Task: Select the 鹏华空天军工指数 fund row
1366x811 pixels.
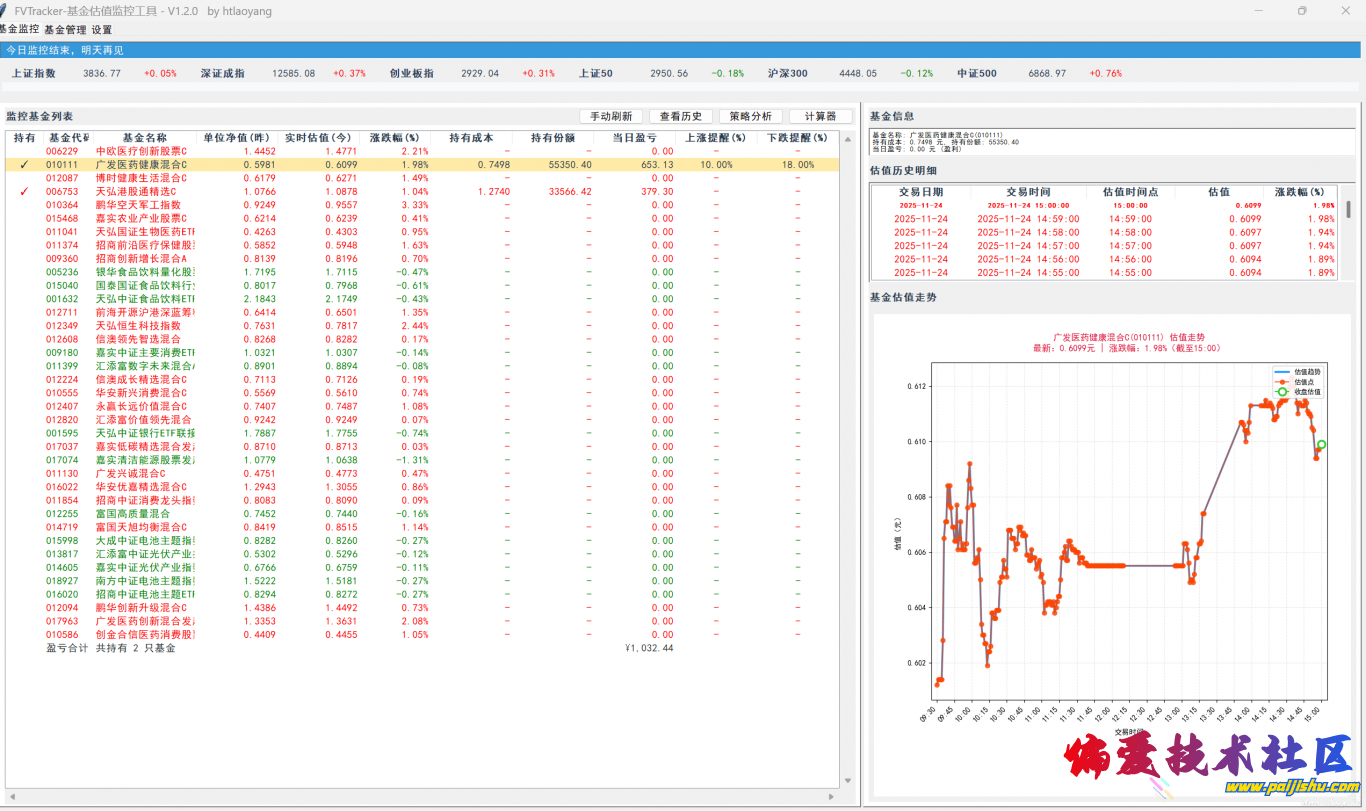Action: tap(138, 205)
